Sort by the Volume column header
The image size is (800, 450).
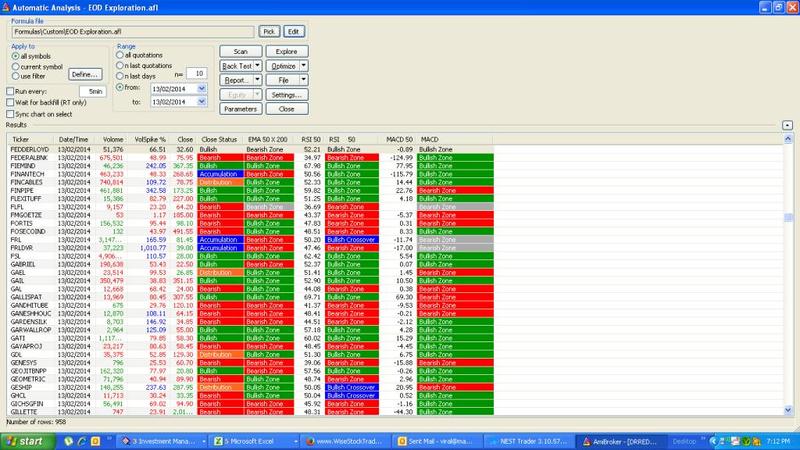[x=110, y=139]
